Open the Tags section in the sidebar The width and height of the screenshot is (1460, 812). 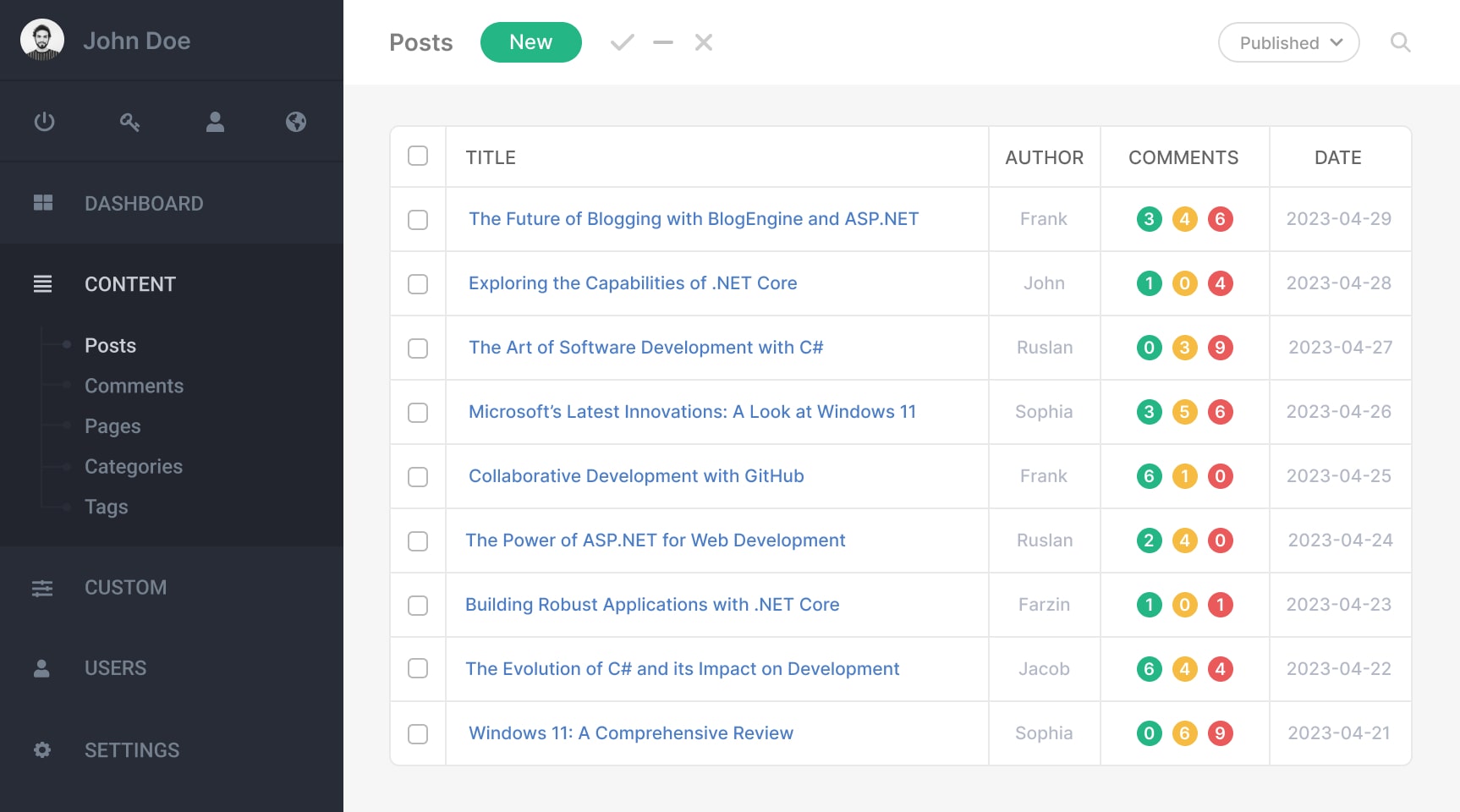(105, 507)
